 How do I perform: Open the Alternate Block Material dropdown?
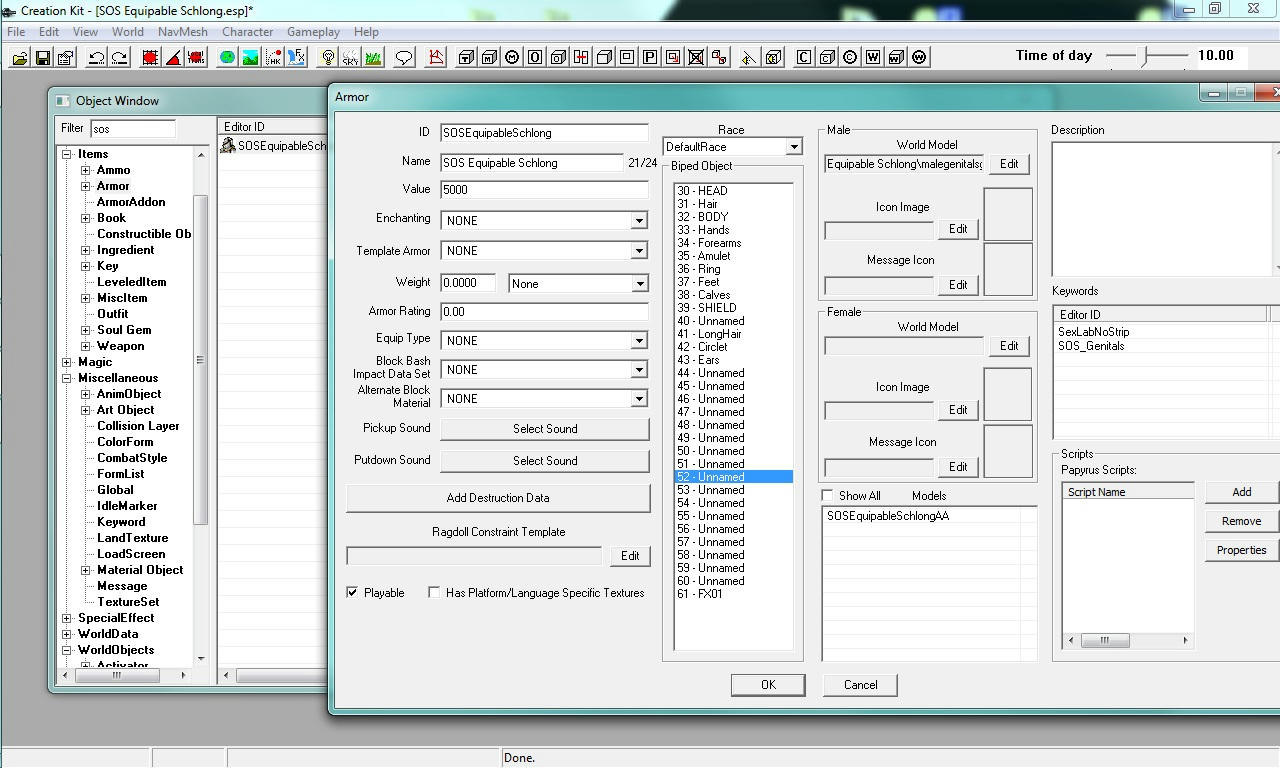pos(639,399)
